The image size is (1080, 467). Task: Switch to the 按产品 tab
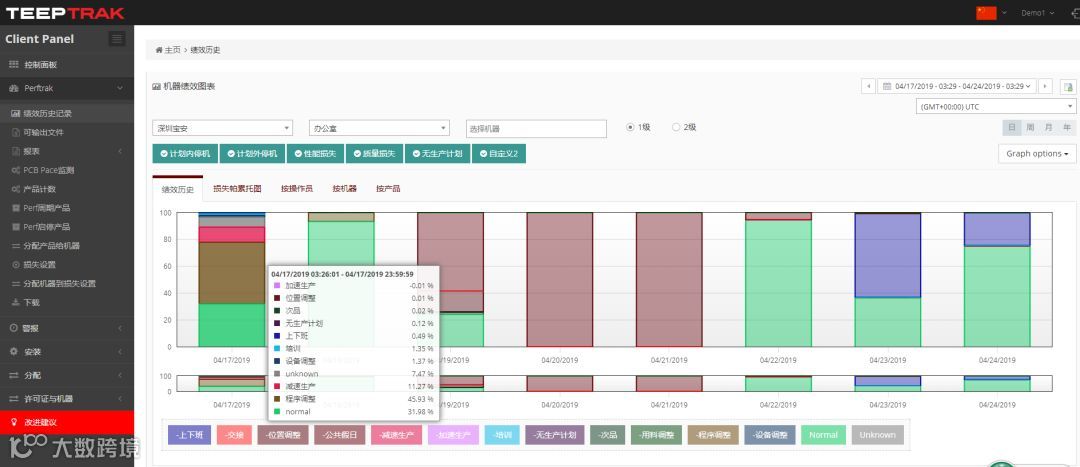click(388, 188)
